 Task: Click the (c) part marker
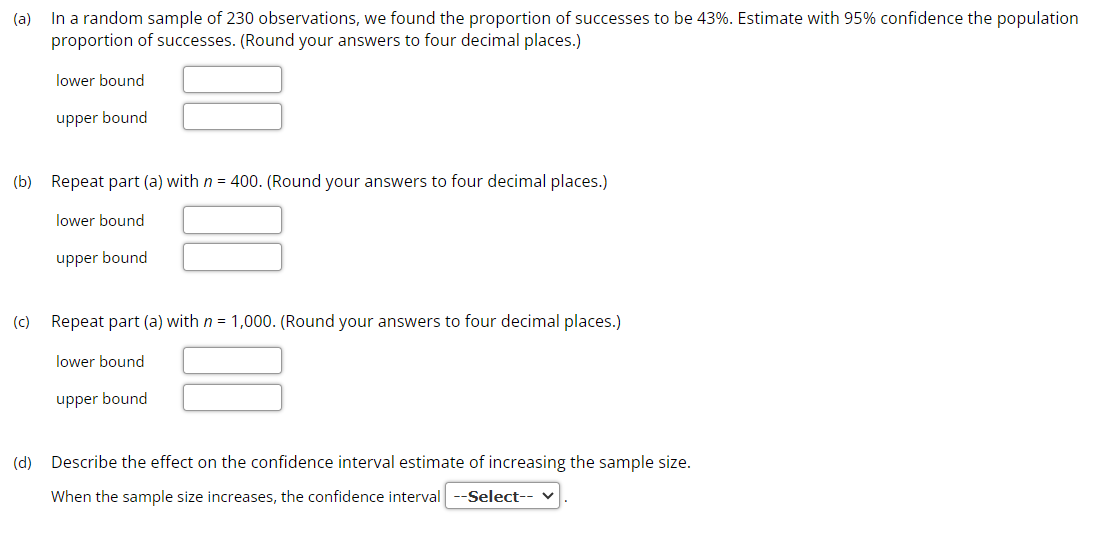pyautogui.click(x=21, y=321)
